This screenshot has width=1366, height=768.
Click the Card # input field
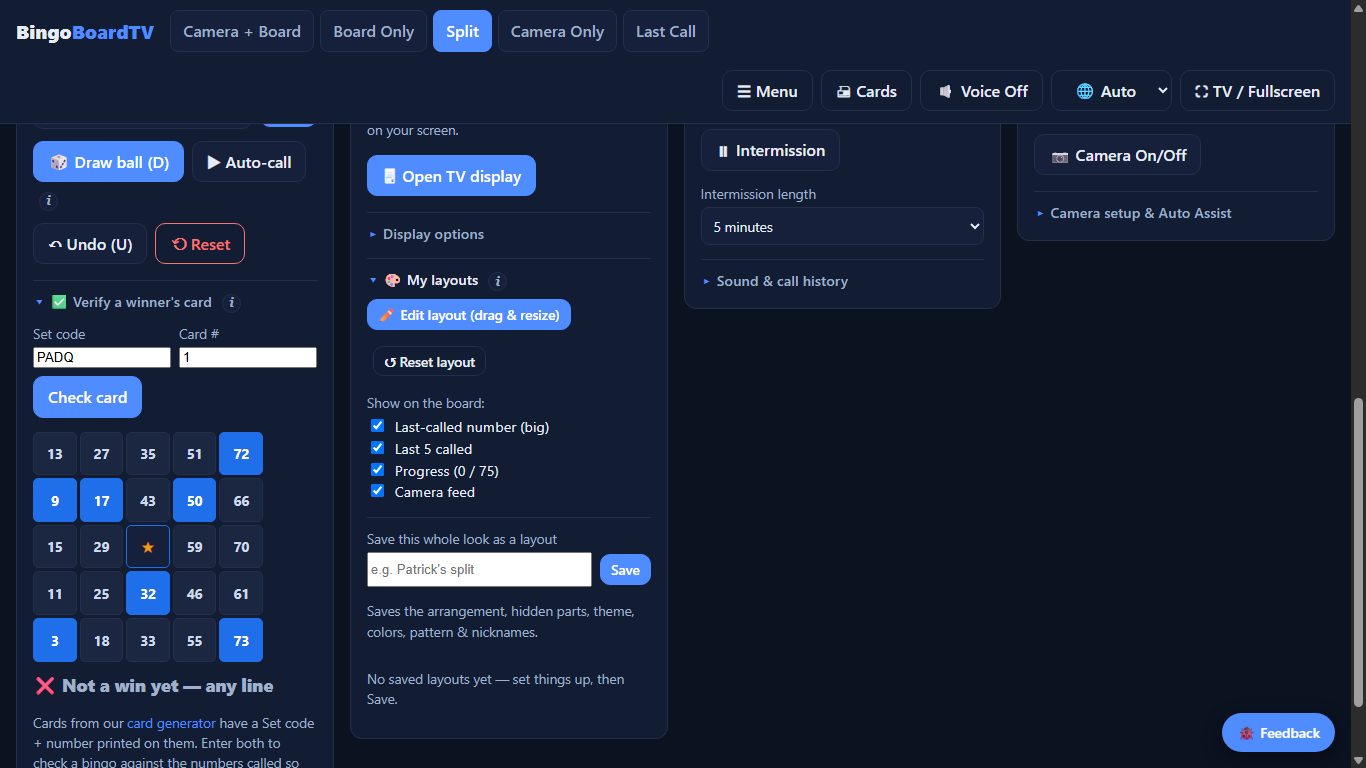[248, 357]
